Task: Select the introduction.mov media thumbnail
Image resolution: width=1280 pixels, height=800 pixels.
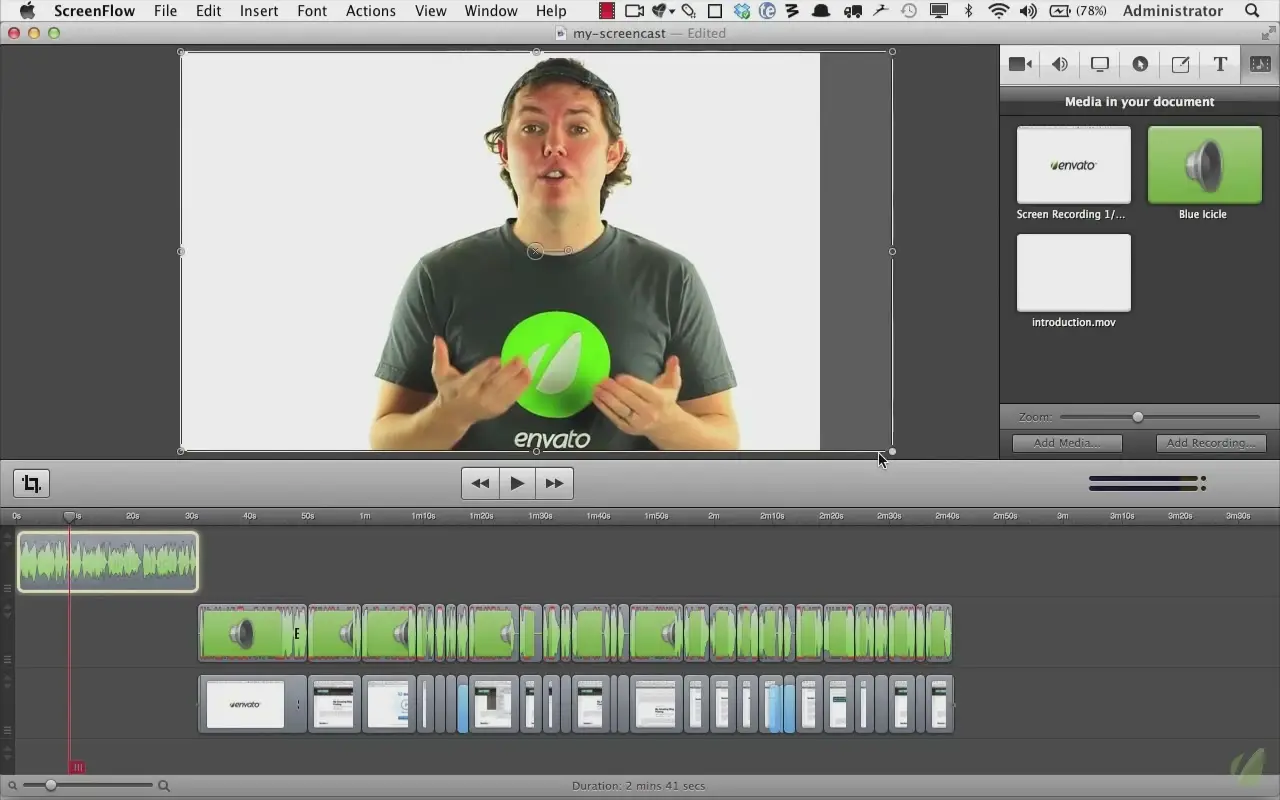Action: point(1074,273)
